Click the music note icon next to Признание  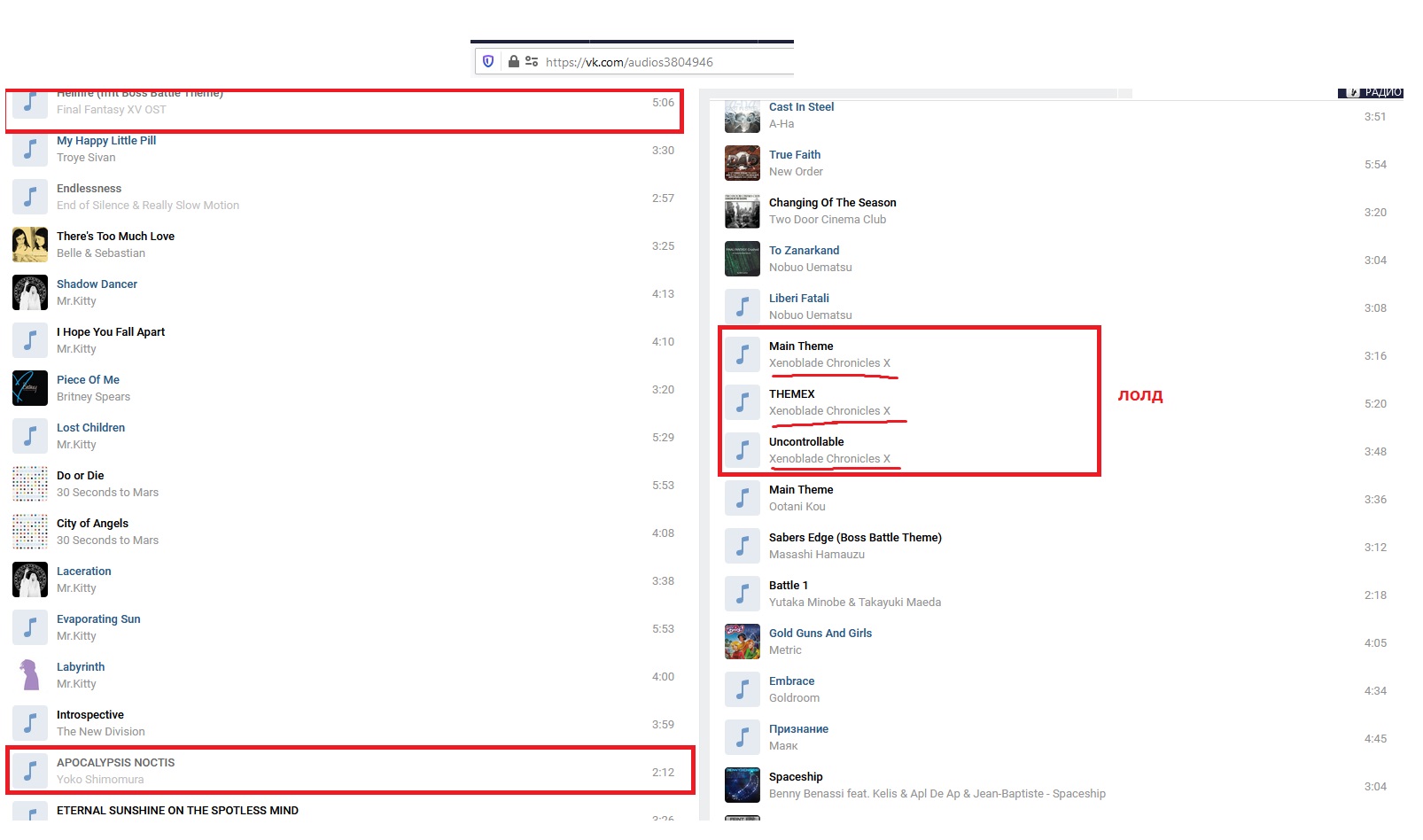click(x=743, y=738)
